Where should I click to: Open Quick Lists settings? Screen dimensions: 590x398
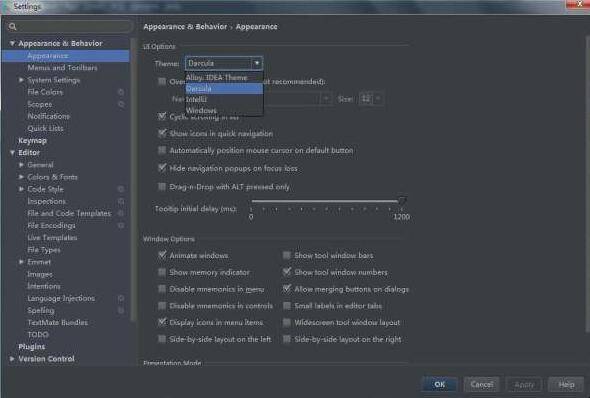pos(45,128)
